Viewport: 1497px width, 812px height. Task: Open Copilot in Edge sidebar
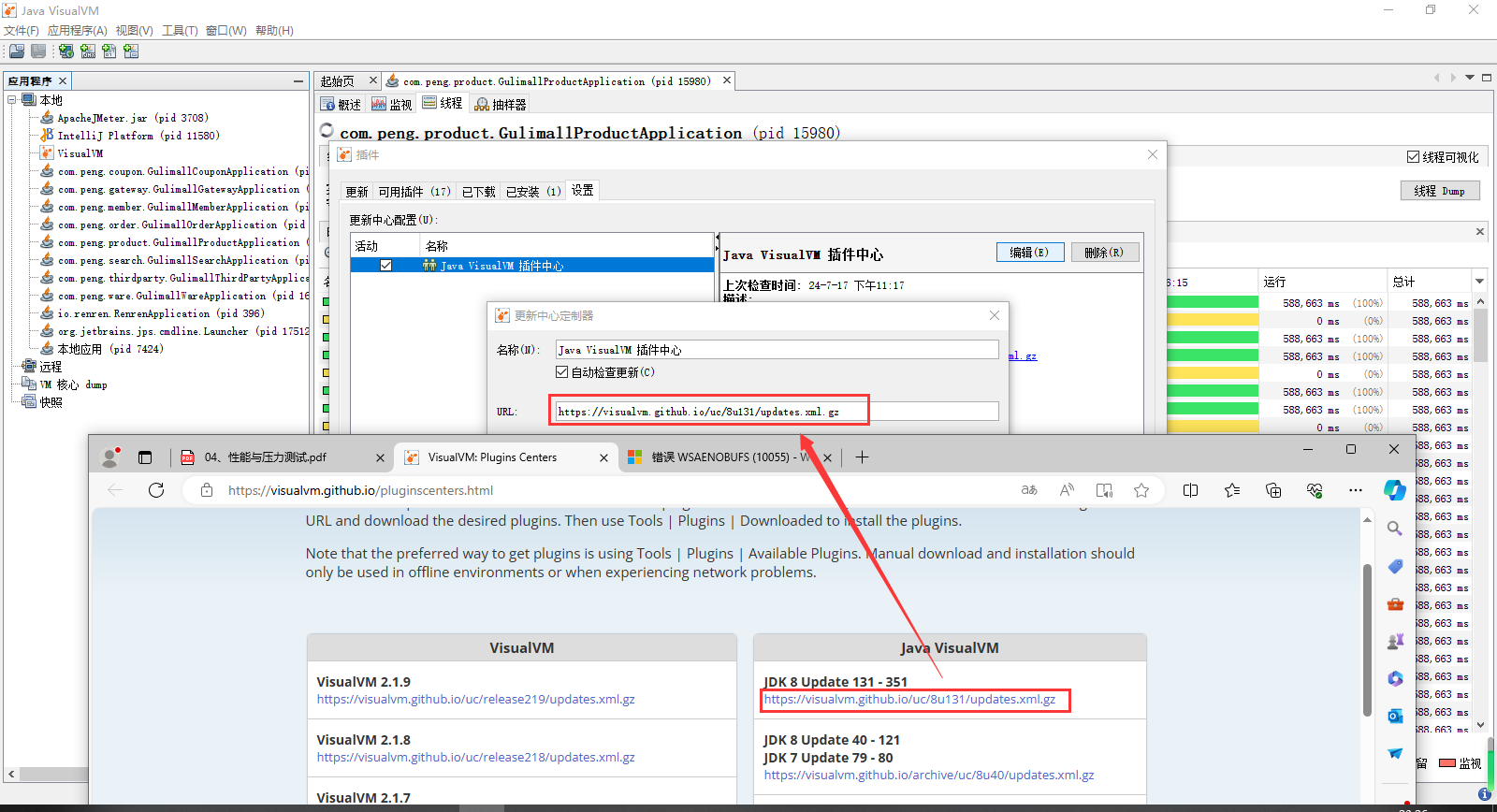coord(1395,490)
